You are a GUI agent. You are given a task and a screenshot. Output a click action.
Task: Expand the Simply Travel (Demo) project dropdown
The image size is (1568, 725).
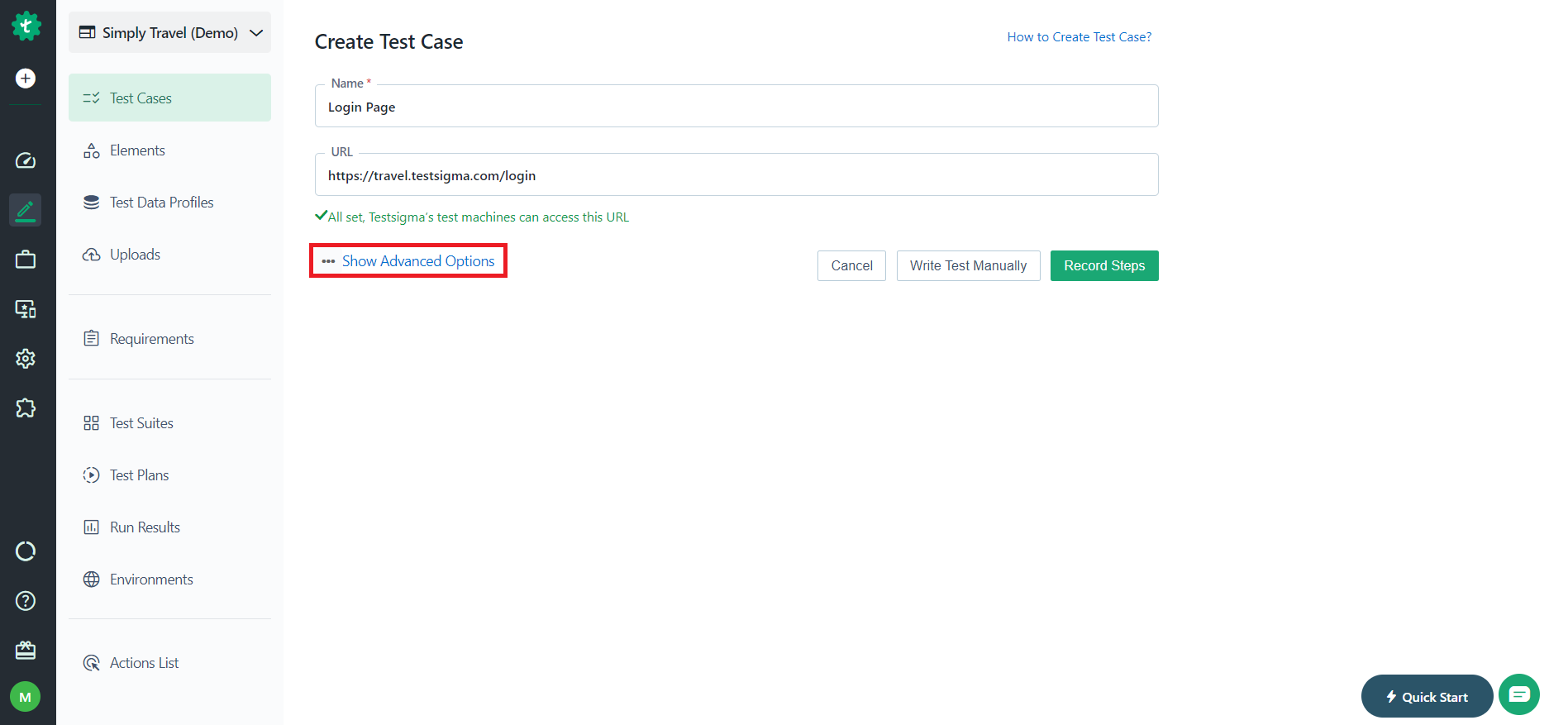pos(169,32)
